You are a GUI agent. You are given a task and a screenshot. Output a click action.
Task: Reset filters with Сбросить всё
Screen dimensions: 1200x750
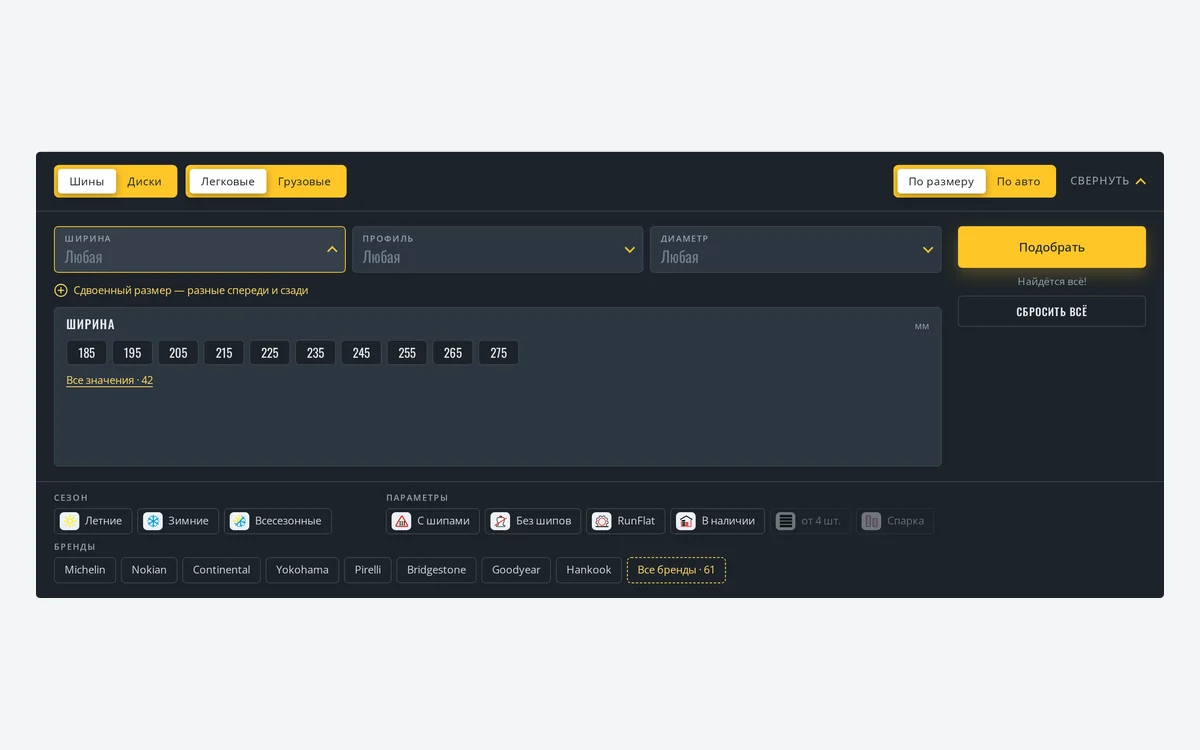click(1052, 311)
